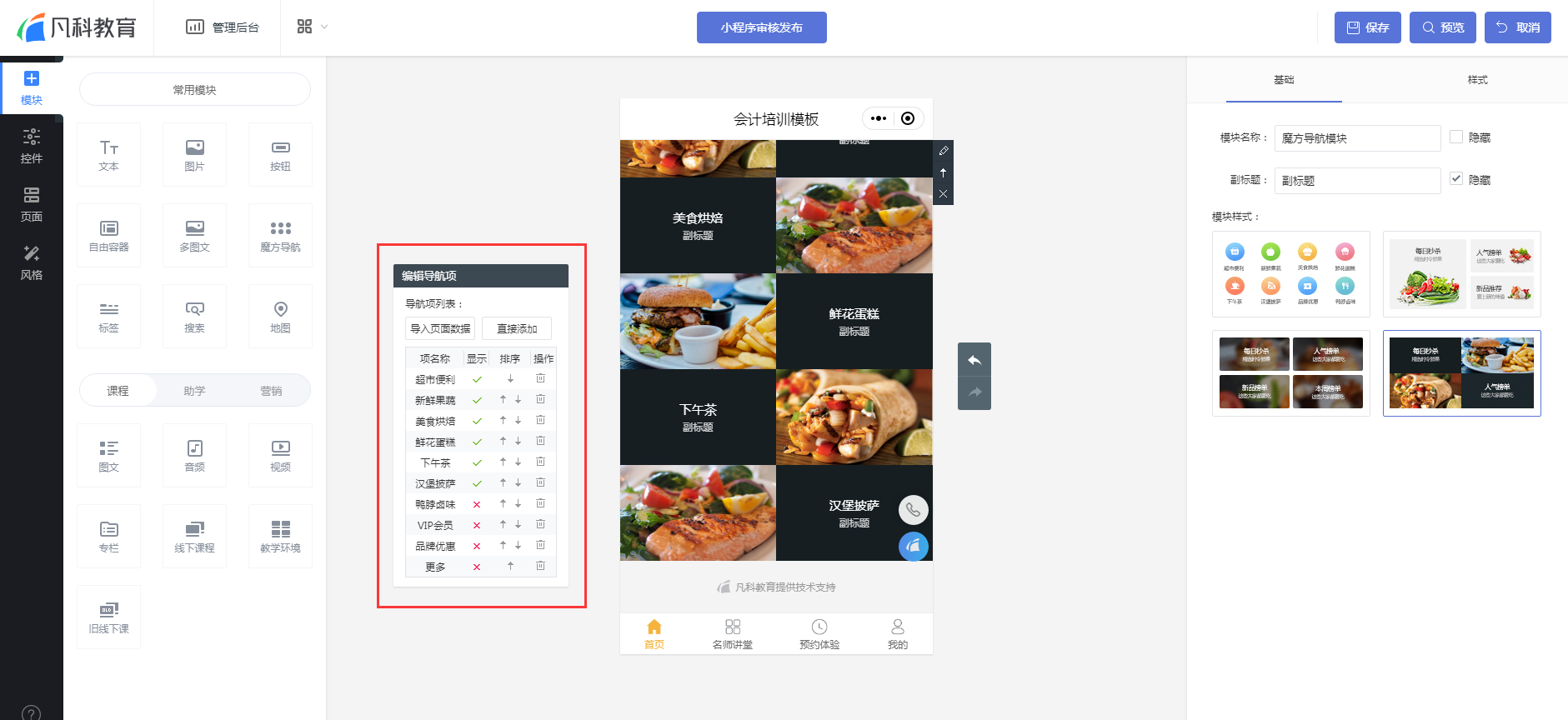Select the vegetable image module style

(1462, 274)
